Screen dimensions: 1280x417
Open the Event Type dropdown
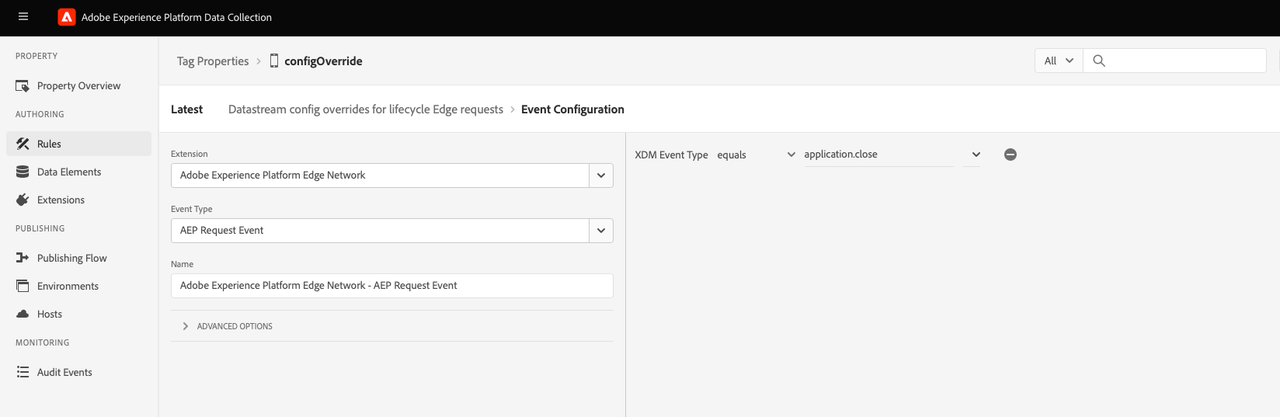[392, 230]
